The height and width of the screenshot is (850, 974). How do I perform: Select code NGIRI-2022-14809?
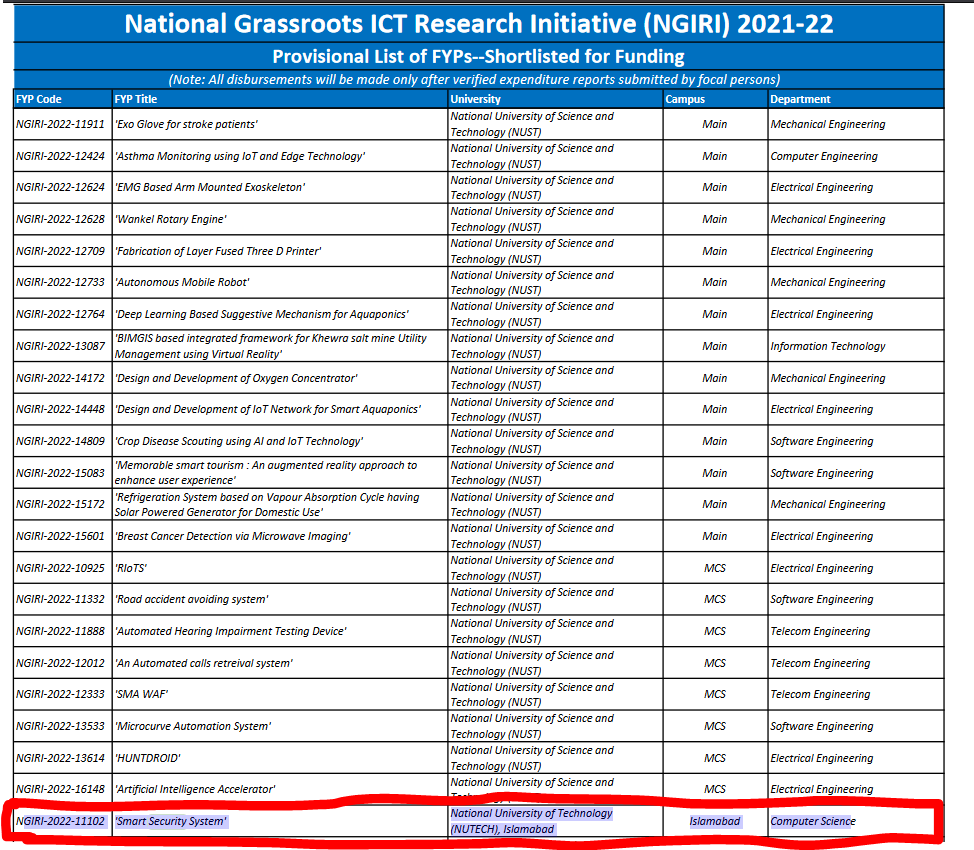point(60,441)
